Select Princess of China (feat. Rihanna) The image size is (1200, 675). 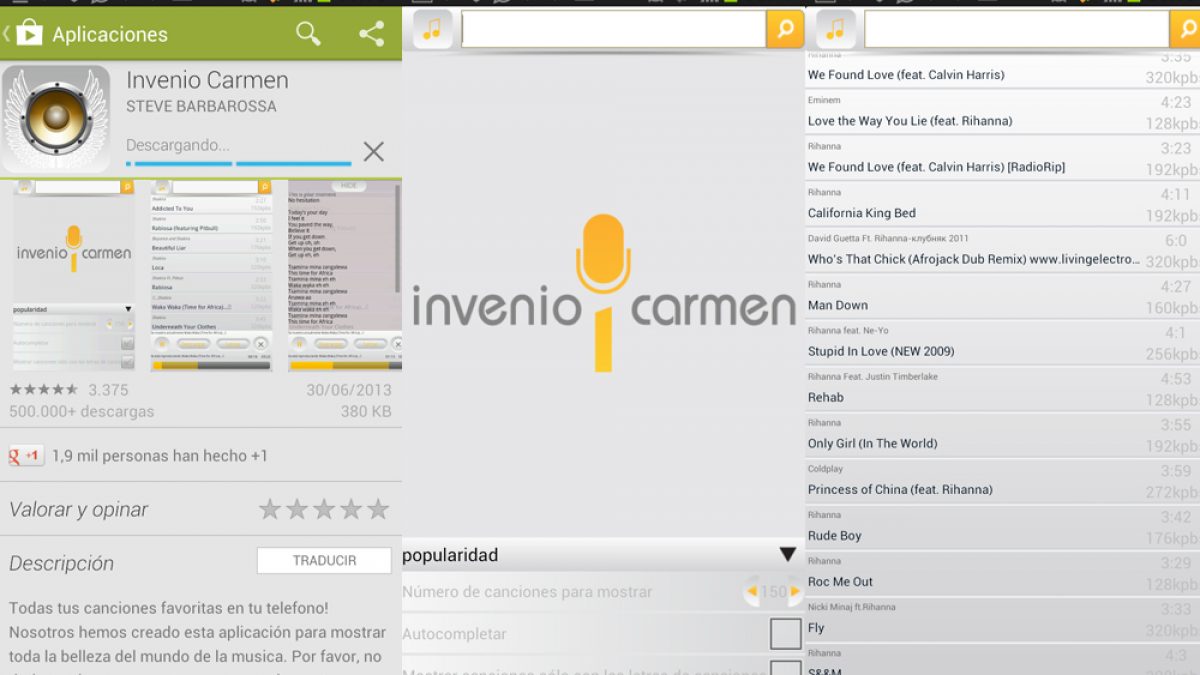pyautogui.click(x=1002, y=479)
